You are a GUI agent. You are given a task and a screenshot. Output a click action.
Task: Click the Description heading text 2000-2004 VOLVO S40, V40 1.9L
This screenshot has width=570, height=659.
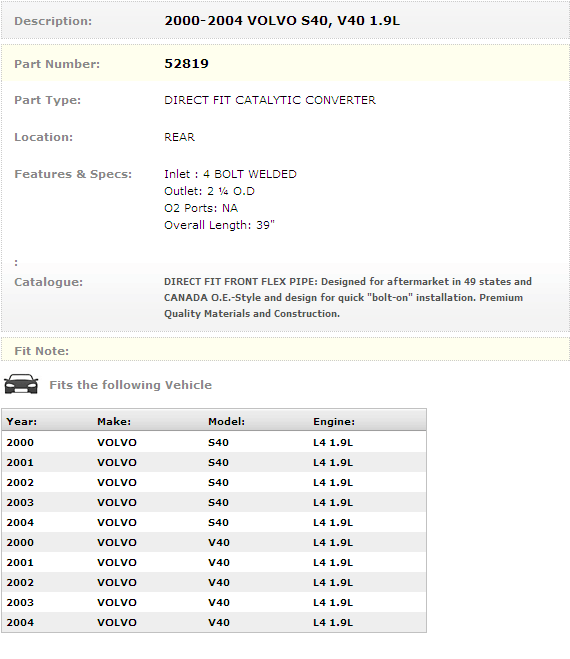pos(282,21)
